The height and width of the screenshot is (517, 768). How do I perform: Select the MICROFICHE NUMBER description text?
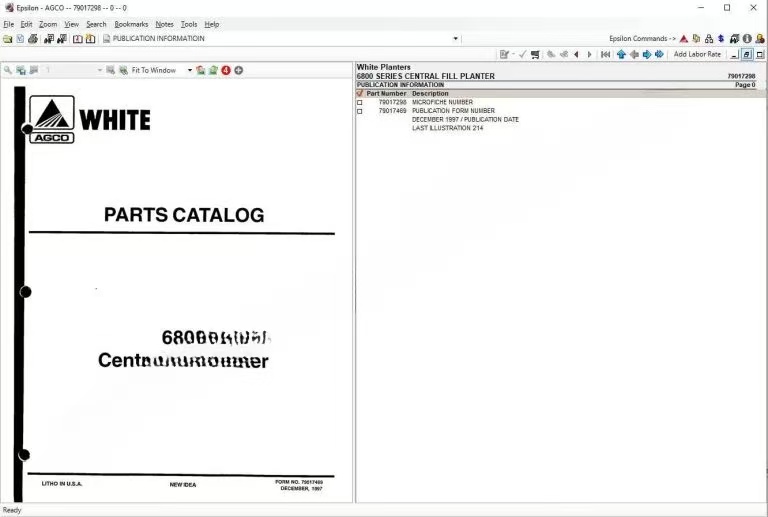pyautogui.click(x=442, y=102)
